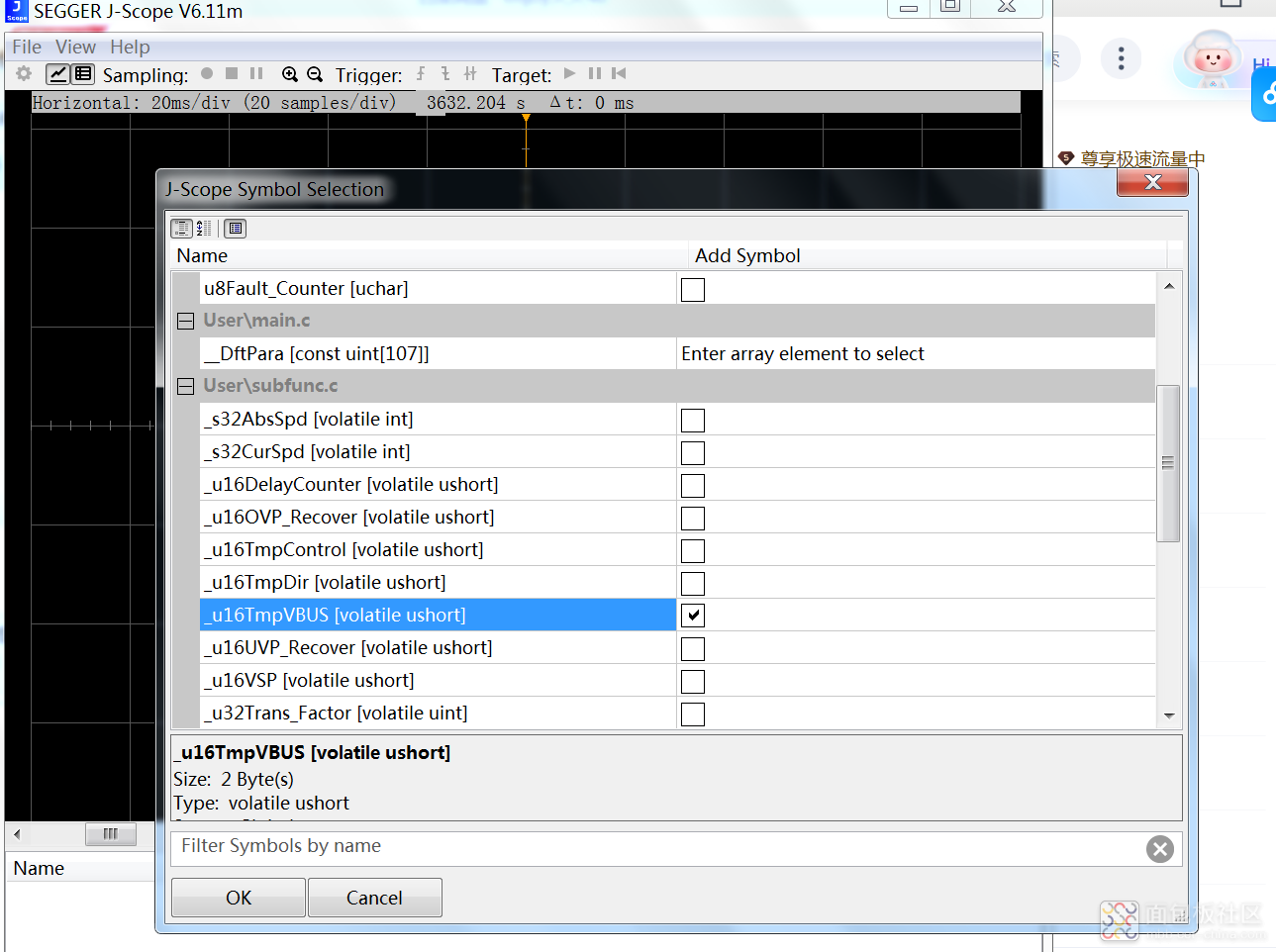Check the _u16VSP symbol box
This screenshot has width=1276, height=952.
point(693,682)
